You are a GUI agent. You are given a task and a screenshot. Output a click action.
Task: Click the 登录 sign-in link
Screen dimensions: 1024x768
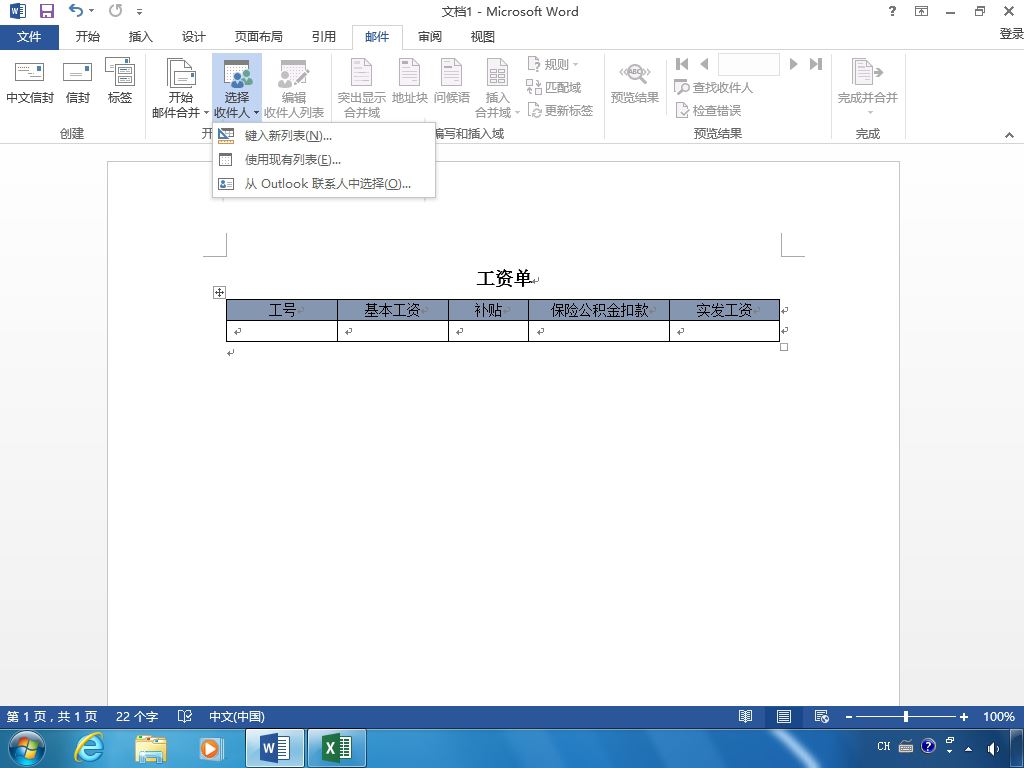[x=1011, y=33]
